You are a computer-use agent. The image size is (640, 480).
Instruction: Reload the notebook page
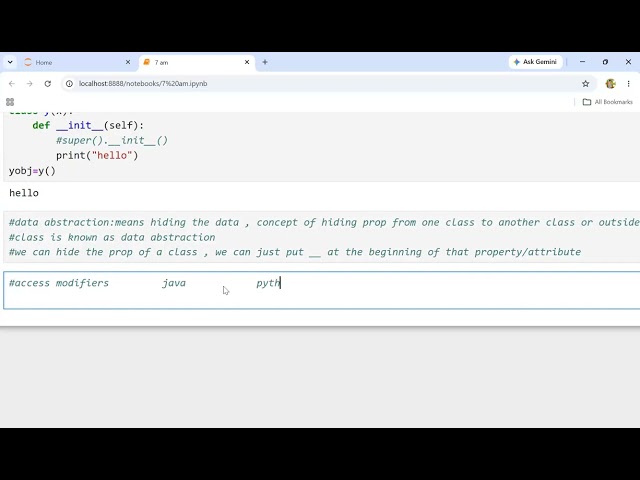tap(48, 84)
